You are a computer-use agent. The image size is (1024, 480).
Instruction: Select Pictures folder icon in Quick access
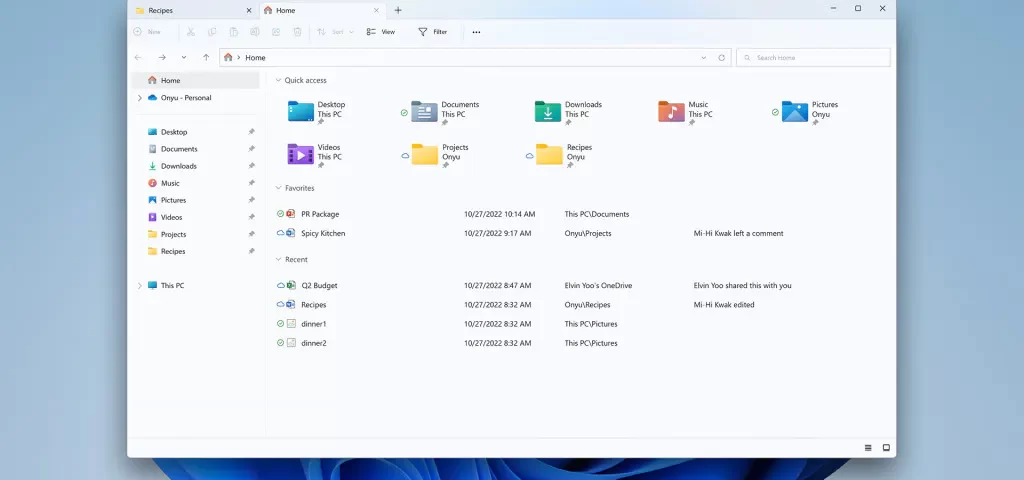click(x=795, y=111)
